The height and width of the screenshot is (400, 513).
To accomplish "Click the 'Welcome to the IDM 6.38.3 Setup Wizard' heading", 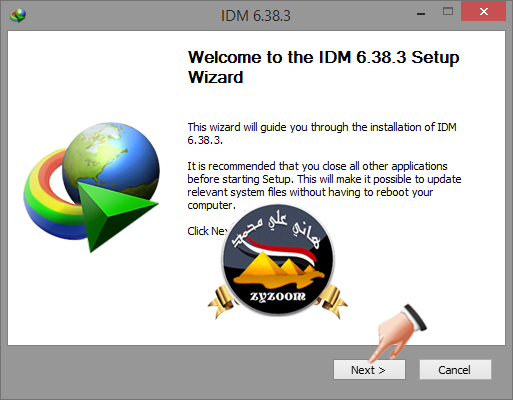I will [323, 67].
